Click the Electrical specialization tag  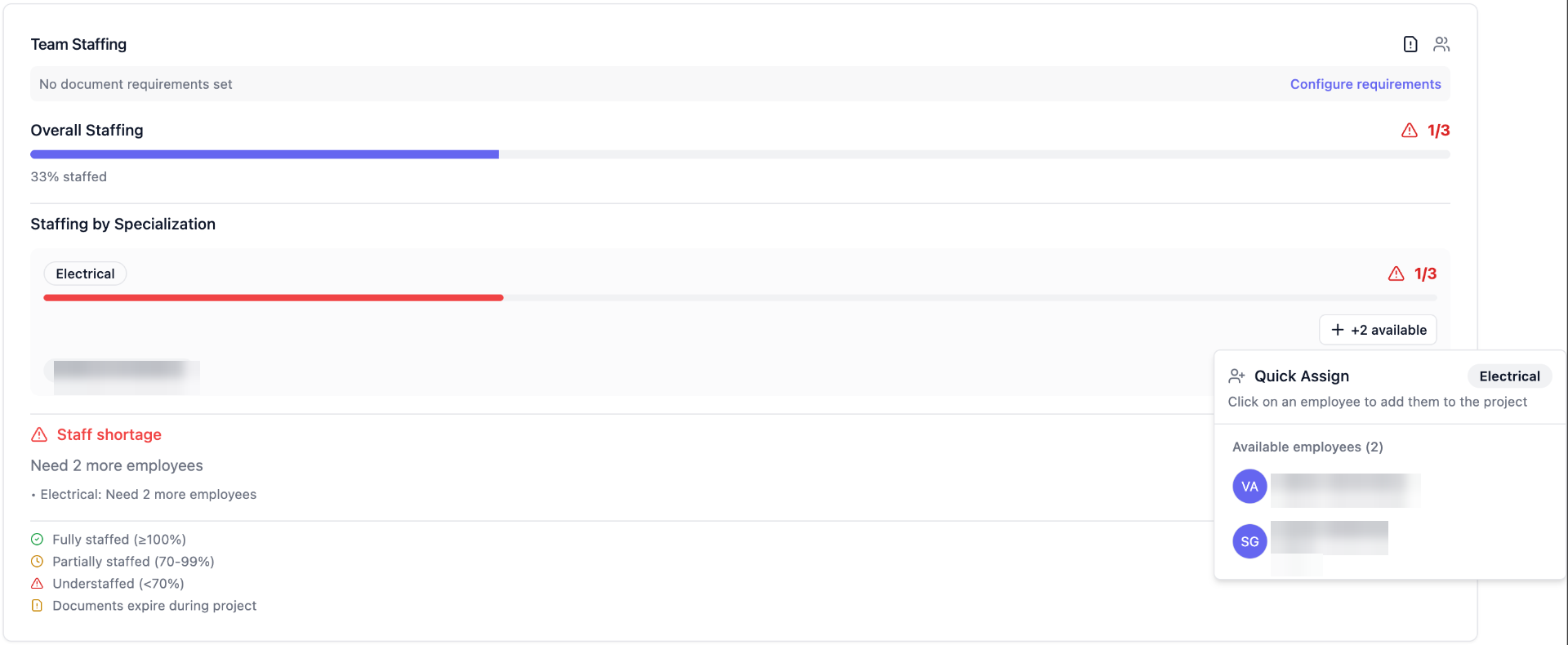[x=85, y=274]
